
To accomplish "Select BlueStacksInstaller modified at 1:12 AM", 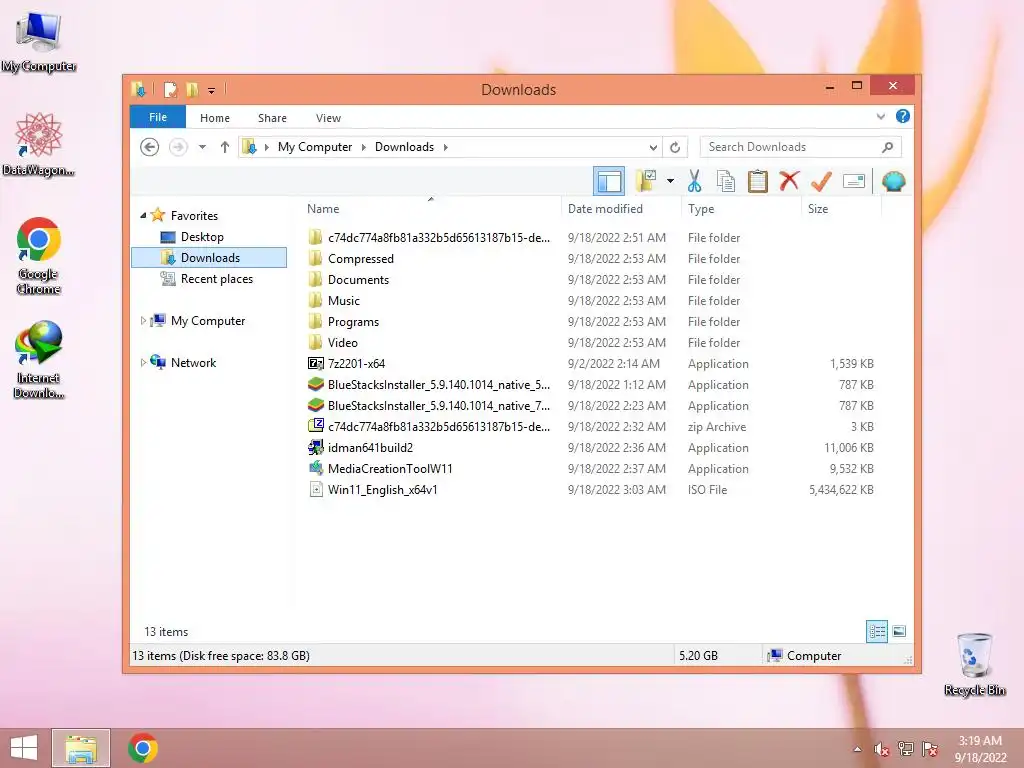I will tap(591, 385).
